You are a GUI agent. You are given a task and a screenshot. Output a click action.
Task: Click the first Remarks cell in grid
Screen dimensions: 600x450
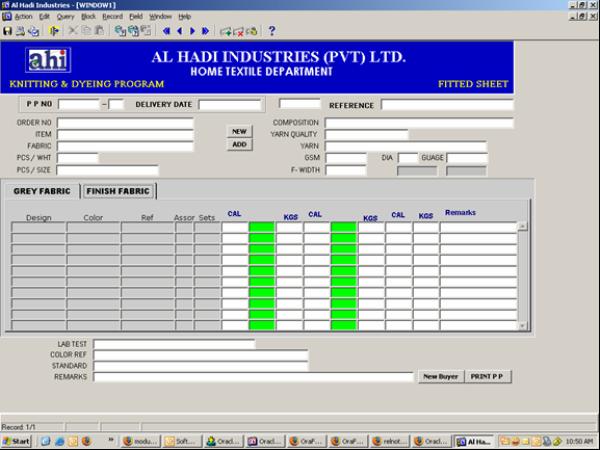point(479,227)
